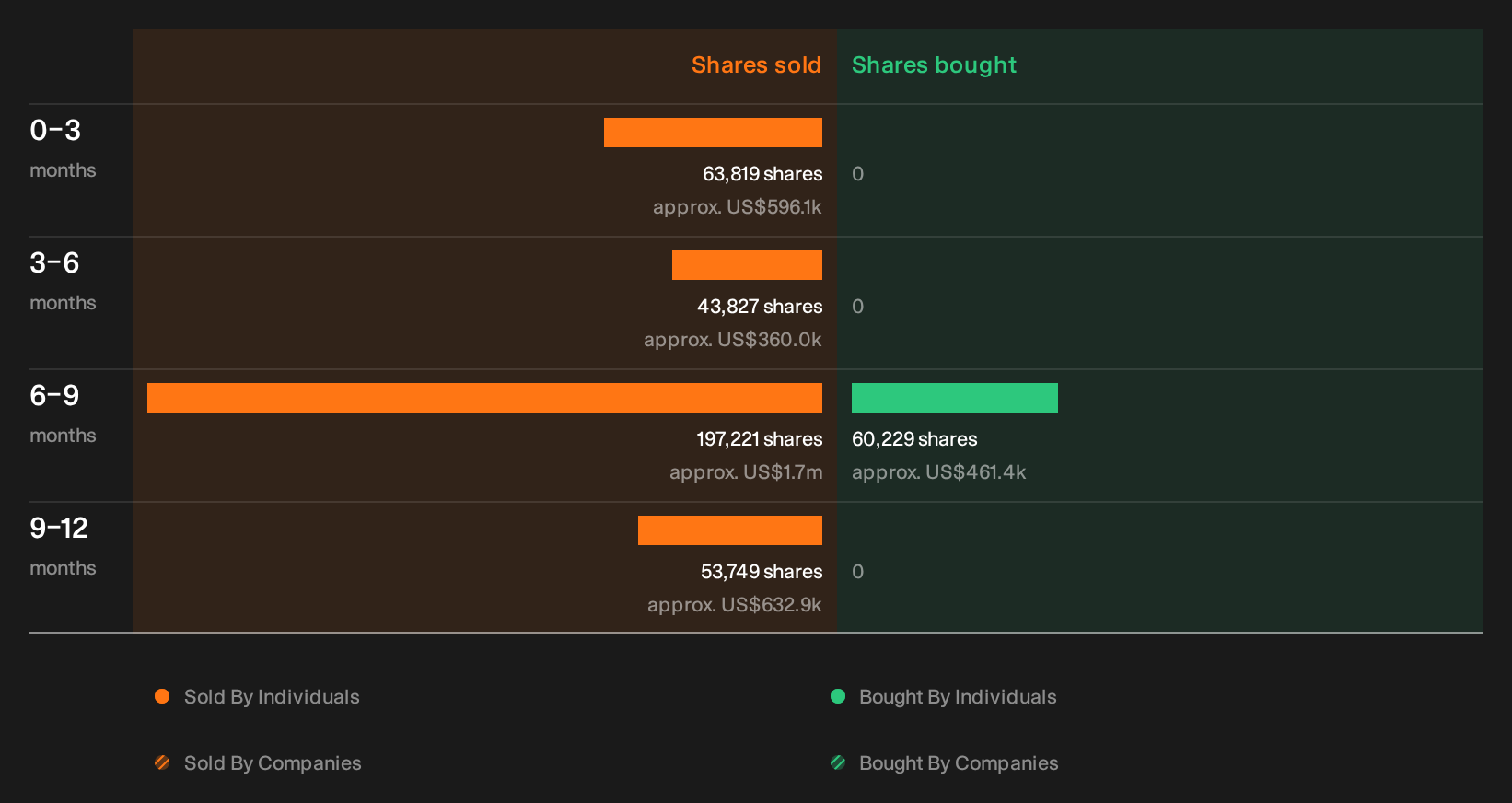Click the Shares bought column header
This screenshot has height=803, width=1512.
coord(934,65)
